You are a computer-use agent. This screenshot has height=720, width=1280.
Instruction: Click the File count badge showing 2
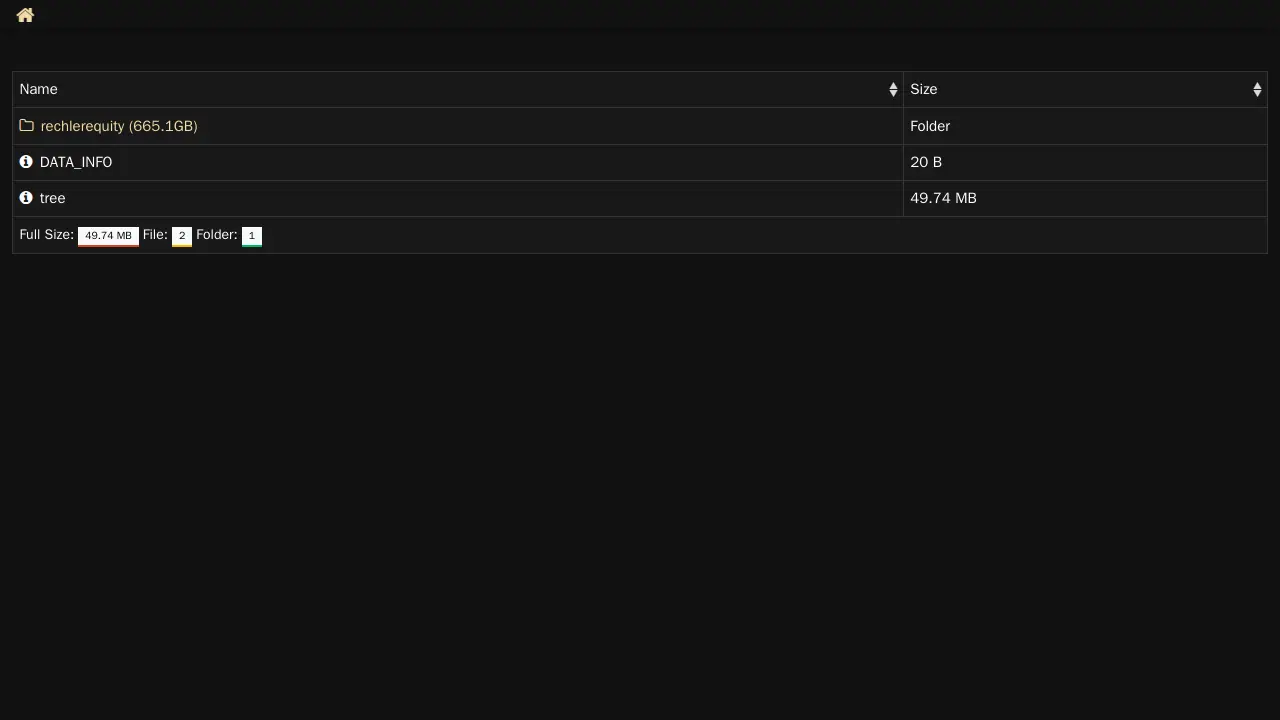182,236
